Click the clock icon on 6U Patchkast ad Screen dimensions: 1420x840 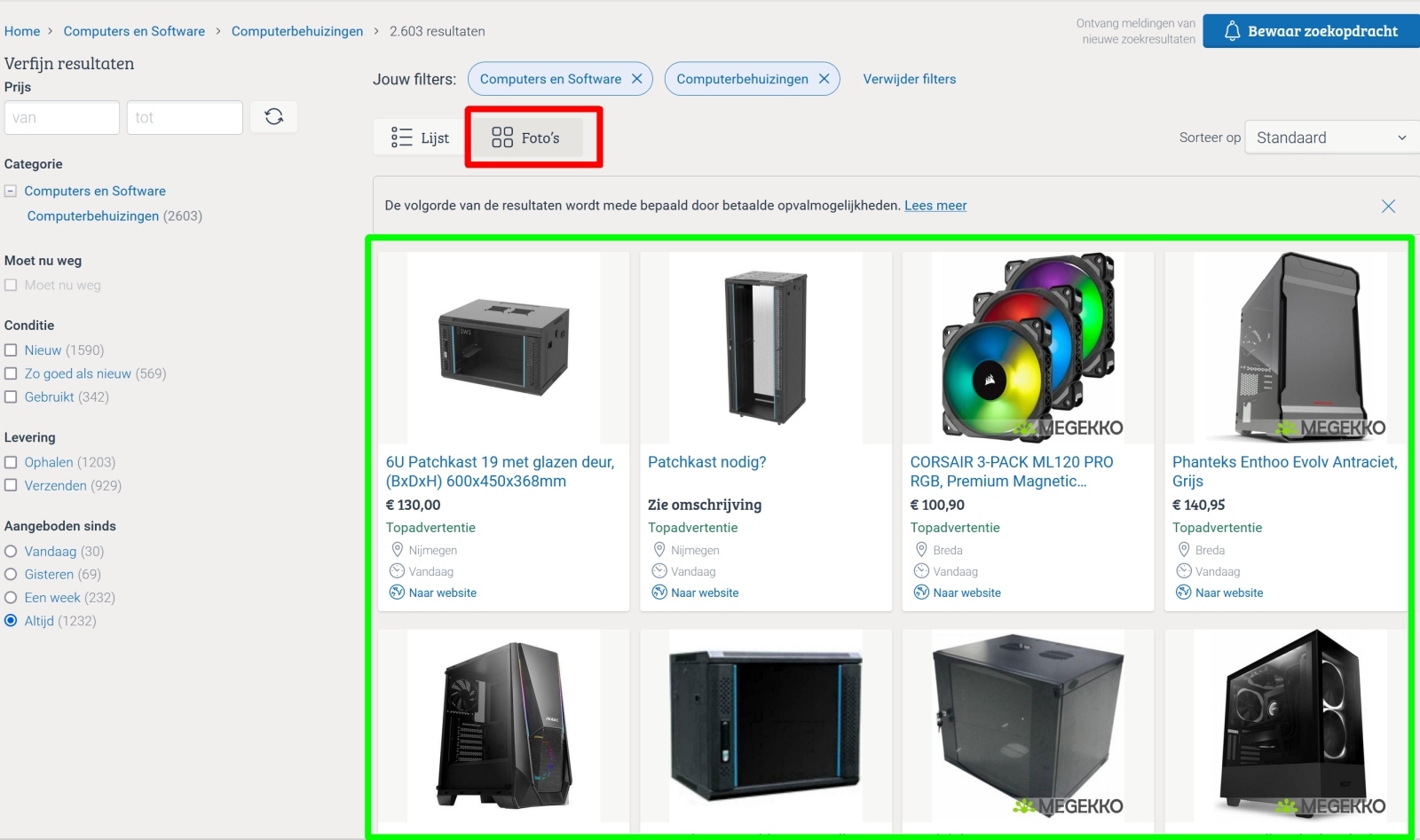[397, 571]
